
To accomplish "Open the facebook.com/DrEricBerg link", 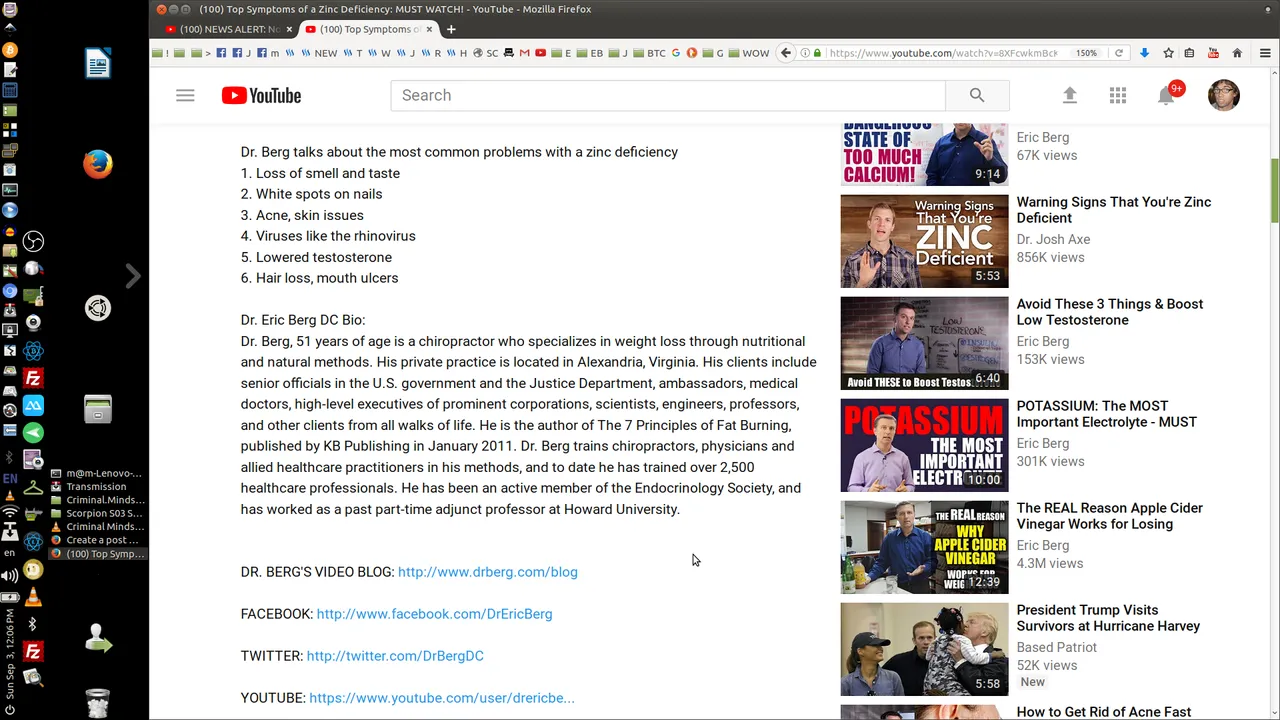I will (x=434, y=614).
